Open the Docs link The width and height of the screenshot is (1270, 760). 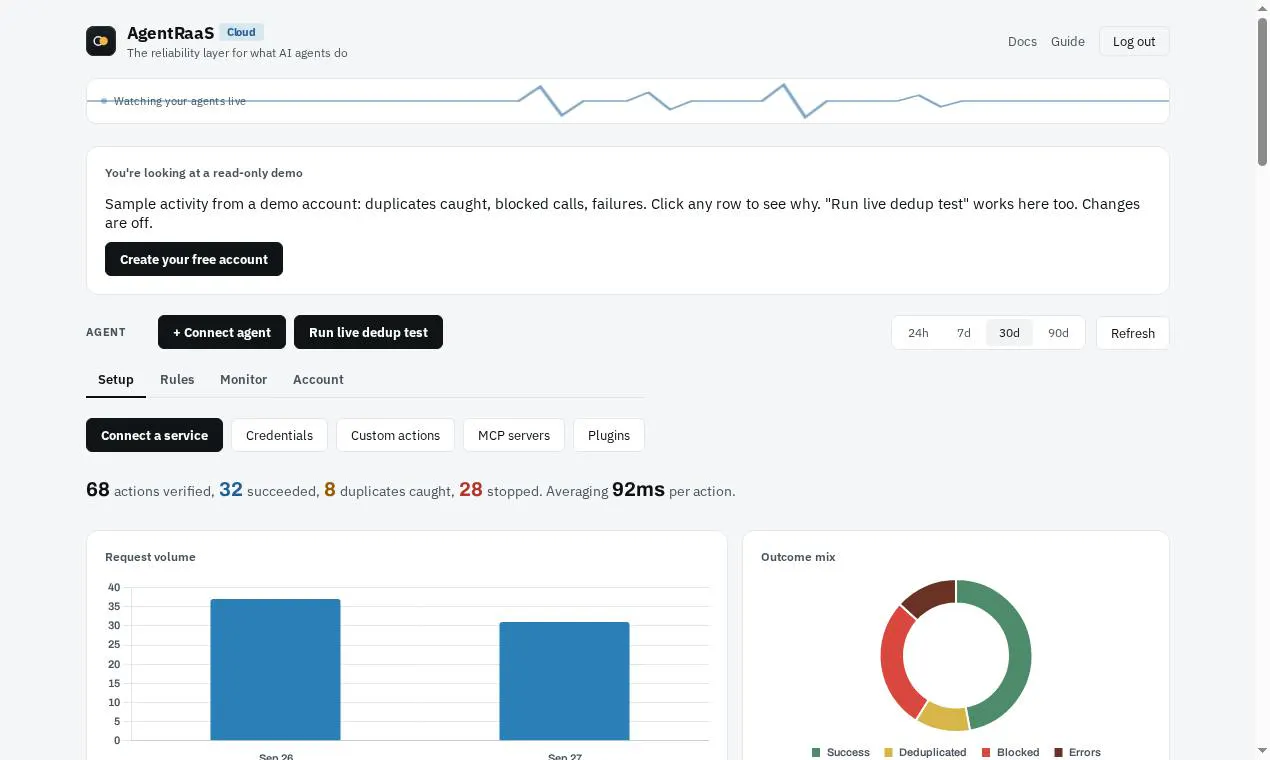point(1022,41)
